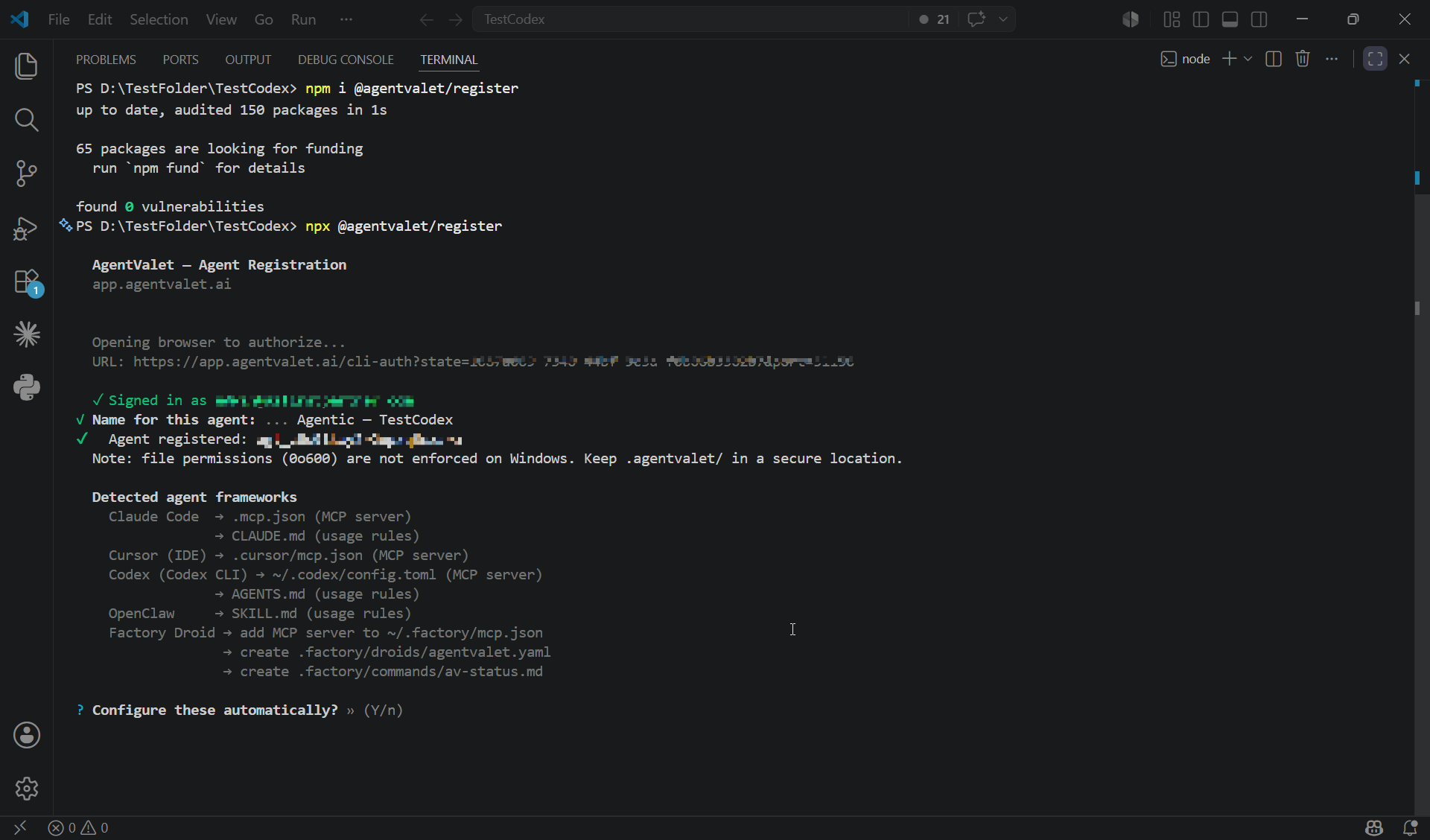The width and height of the screenshot is (1430, 840).
Task: Click 'create .factory/commands/av-status.md' line
Action: 391,672
